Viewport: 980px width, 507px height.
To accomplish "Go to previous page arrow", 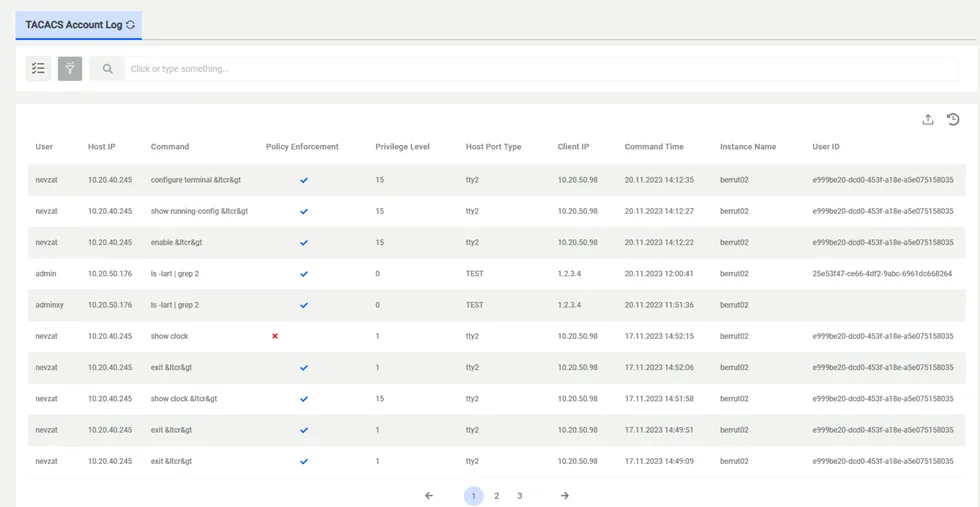I will 429,496.
